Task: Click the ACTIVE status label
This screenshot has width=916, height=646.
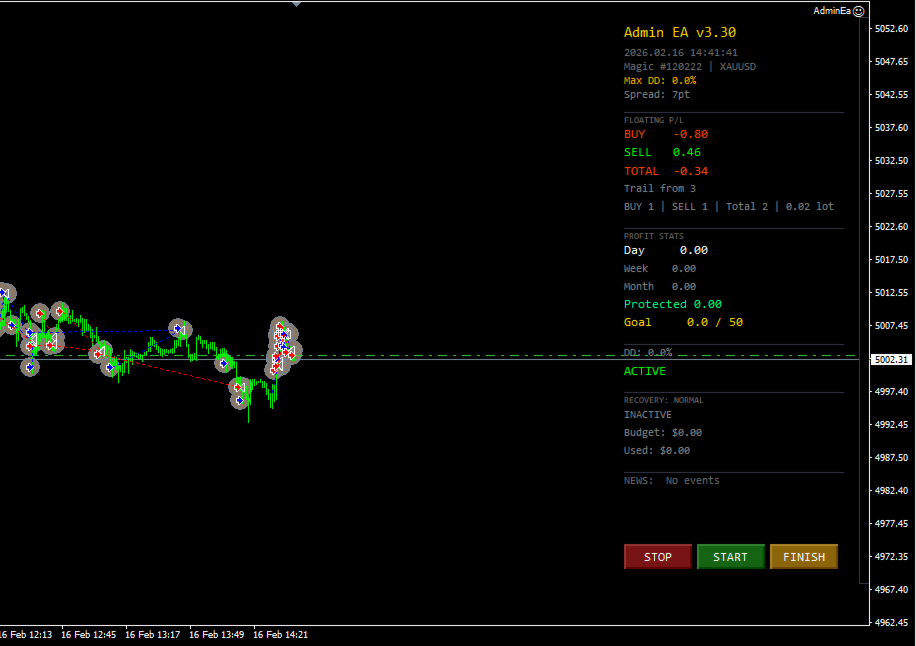Action: click(x=644, y=371)
